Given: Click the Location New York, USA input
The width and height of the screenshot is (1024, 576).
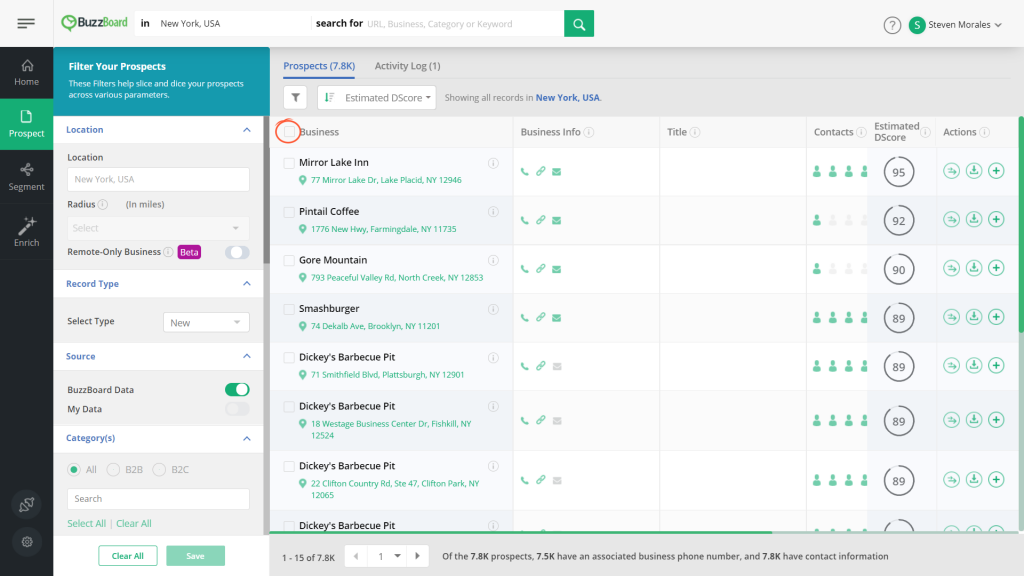Looking at the screenshot, I should pyautogui.click(x=158, y=180).
